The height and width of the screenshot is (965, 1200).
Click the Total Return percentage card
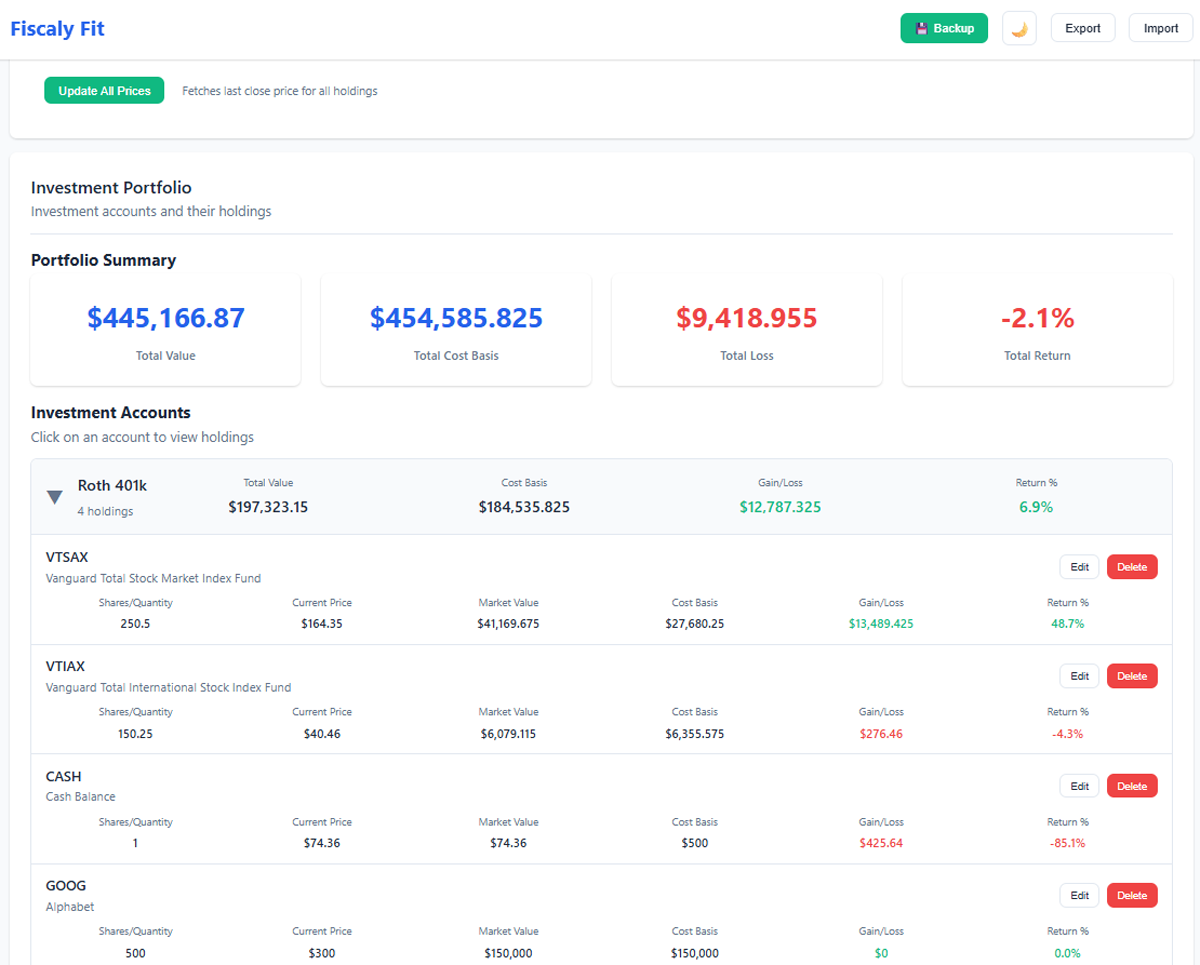1037,330
